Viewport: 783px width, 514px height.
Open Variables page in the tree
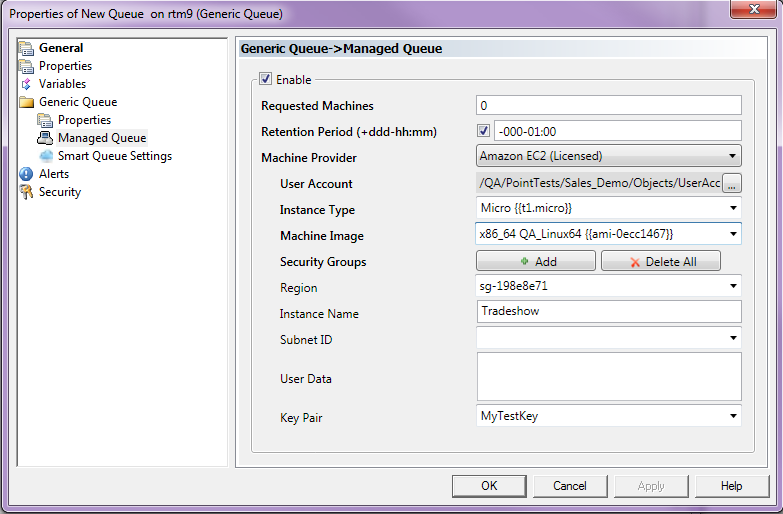coord(62,84)
